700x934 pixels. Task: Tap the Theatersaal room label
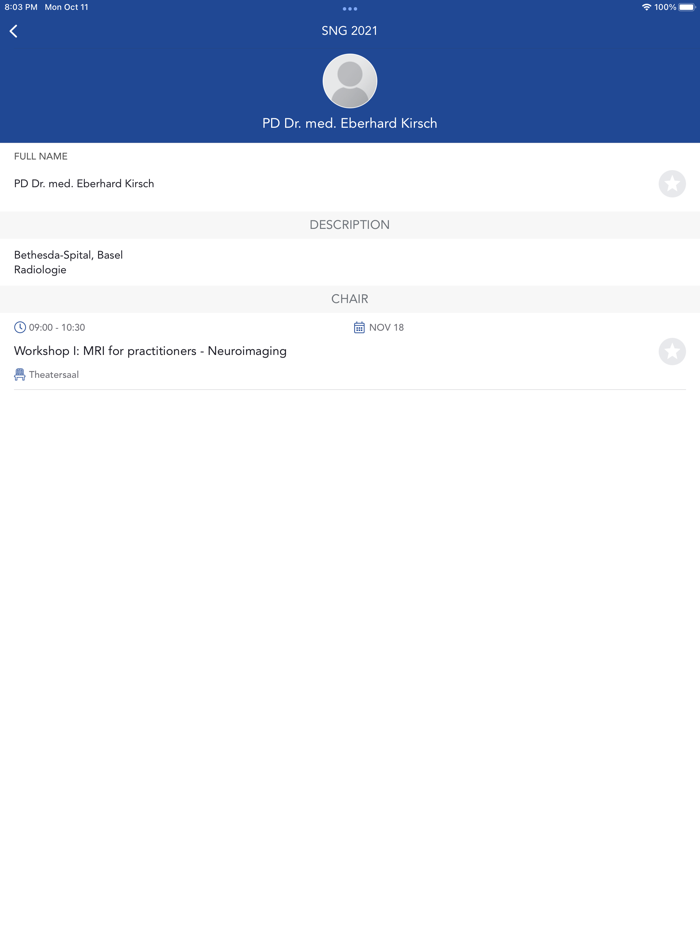(54, 375)
